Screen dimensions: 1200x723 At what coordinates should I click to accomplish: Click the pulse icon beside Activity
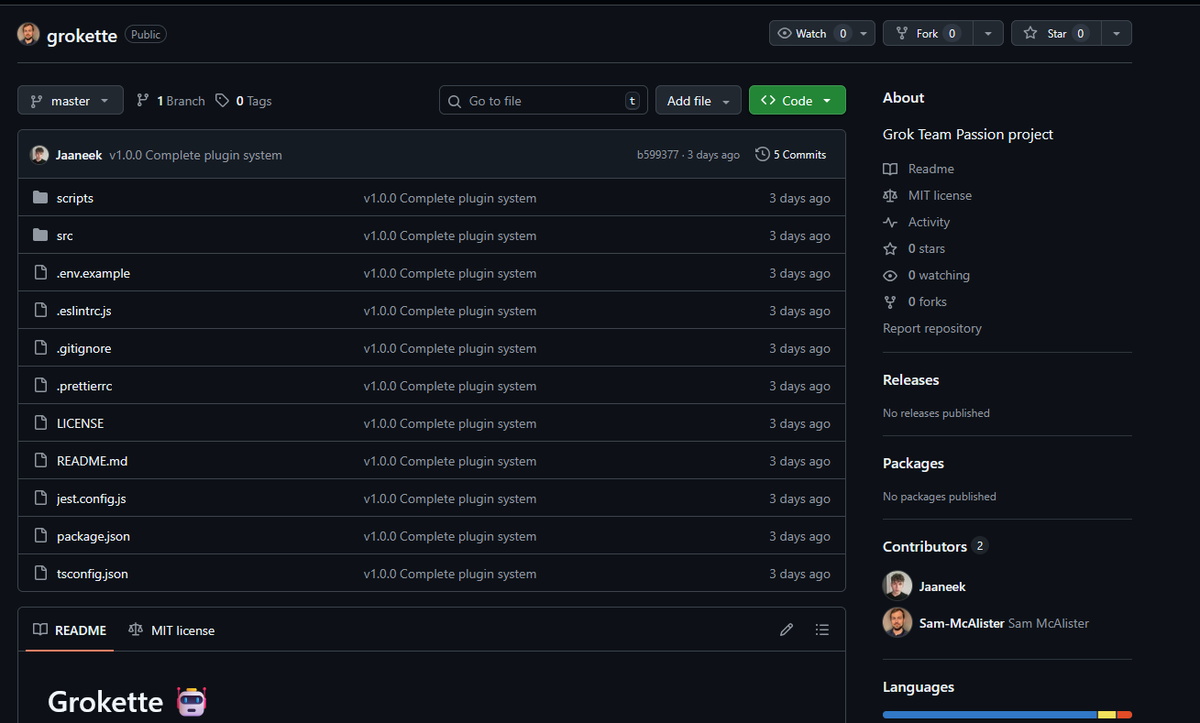pos(890,222)
